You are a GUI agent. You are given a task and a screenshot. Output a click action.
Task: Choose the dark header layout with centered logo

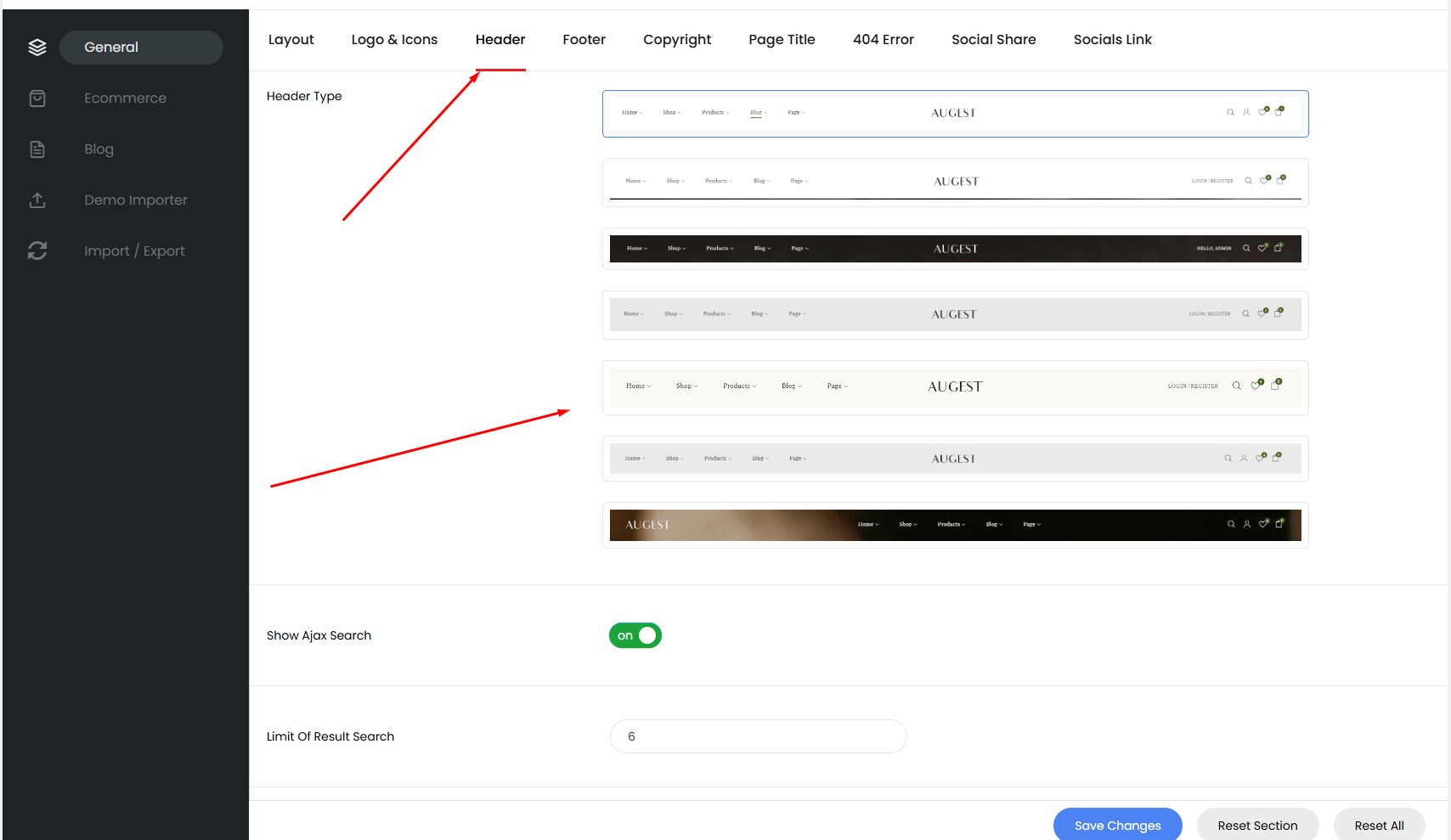click(x=955, y=249)
